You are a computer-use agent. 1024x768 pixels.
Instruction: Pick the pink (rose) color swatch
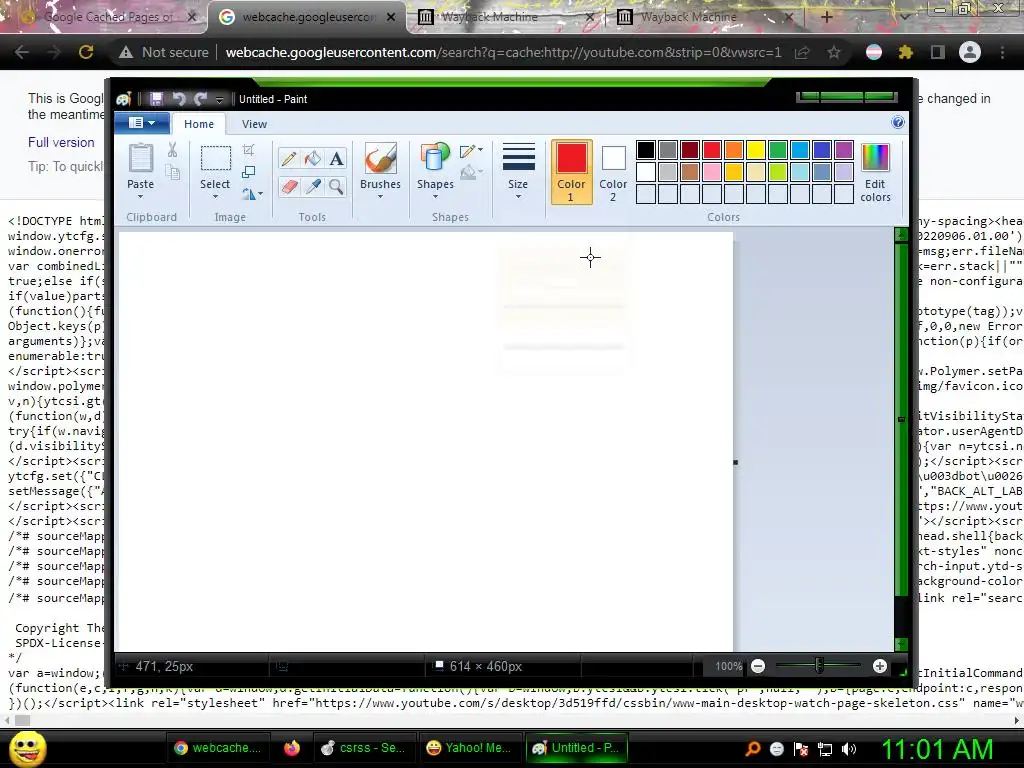(712, 172)
